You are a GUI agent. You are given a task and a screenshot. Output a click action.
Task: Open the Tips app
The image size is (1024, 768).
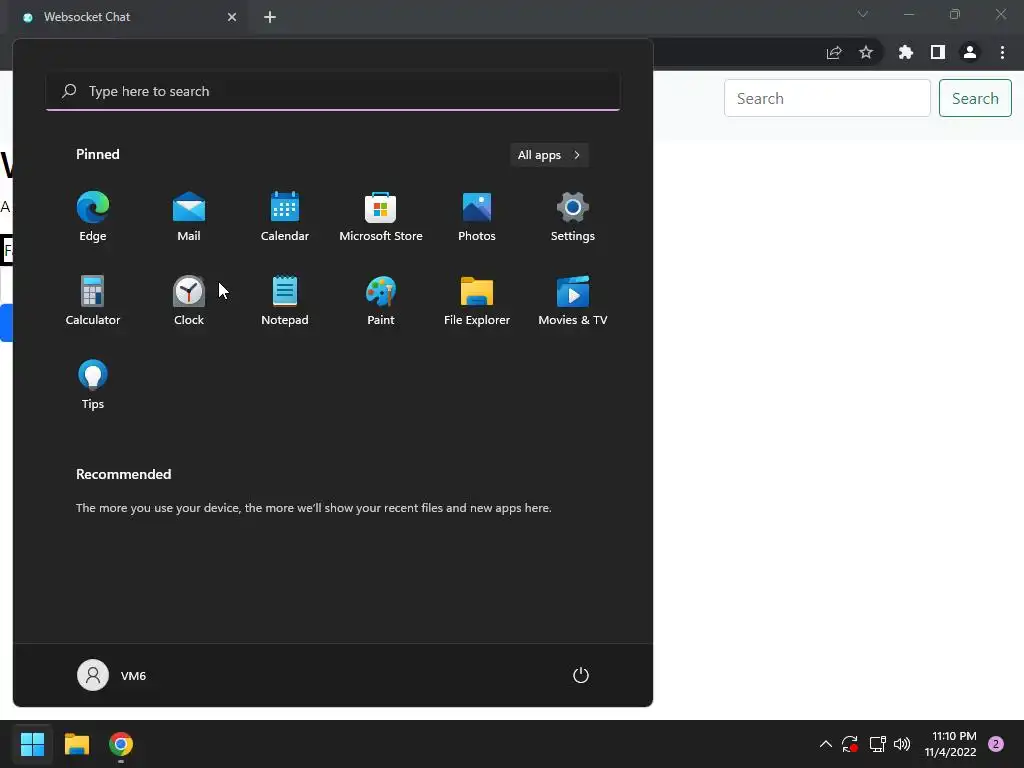(x=93, y=385)
